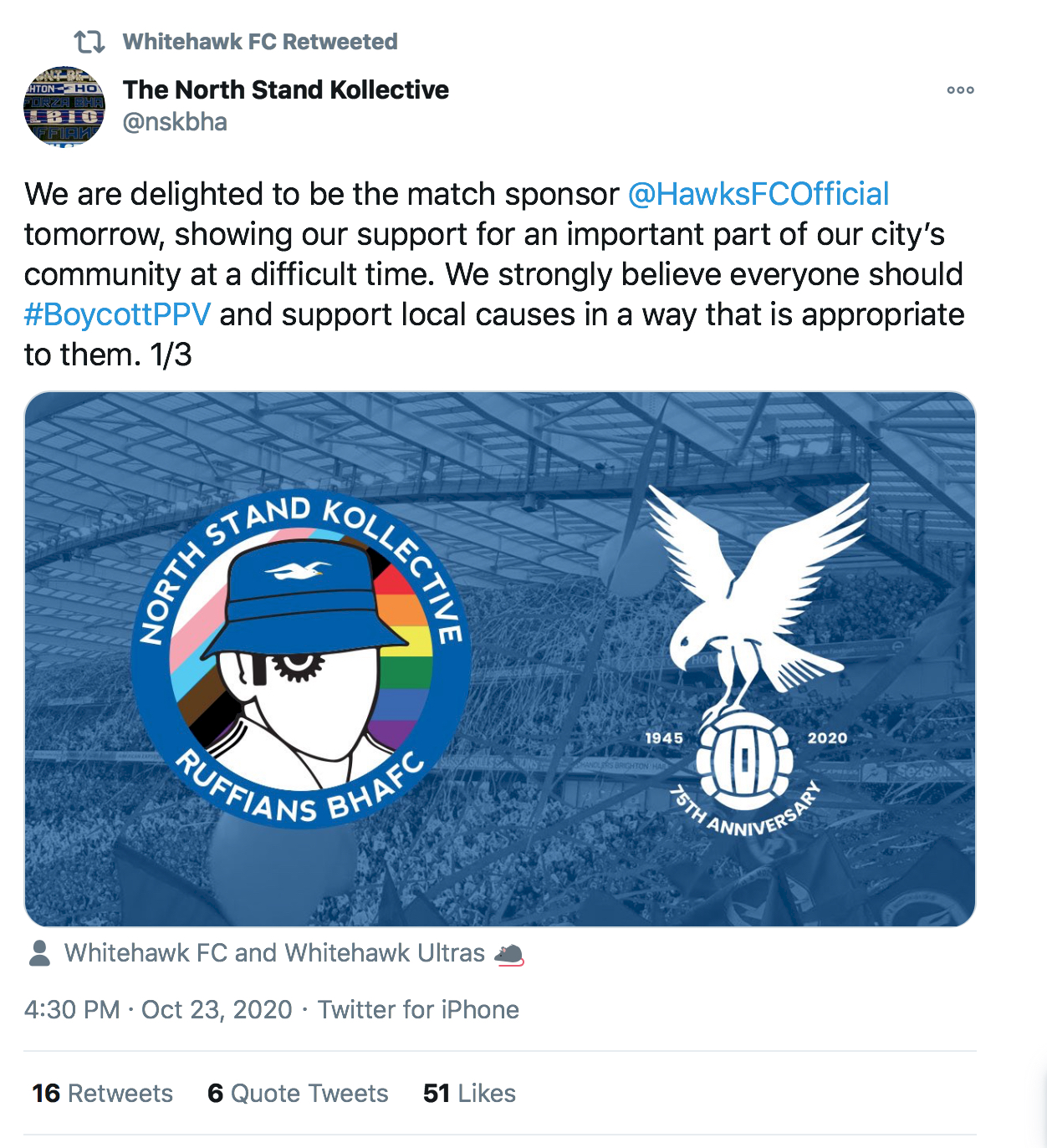Open The North Stand Kollective profile avatar
The image size is (1047, 1148).
pyautogui.click(x=64, y=107)
